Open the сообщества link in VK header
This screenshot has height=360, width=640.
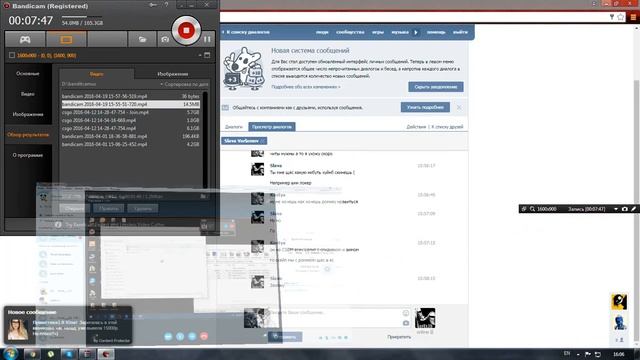tap(350, 32)
